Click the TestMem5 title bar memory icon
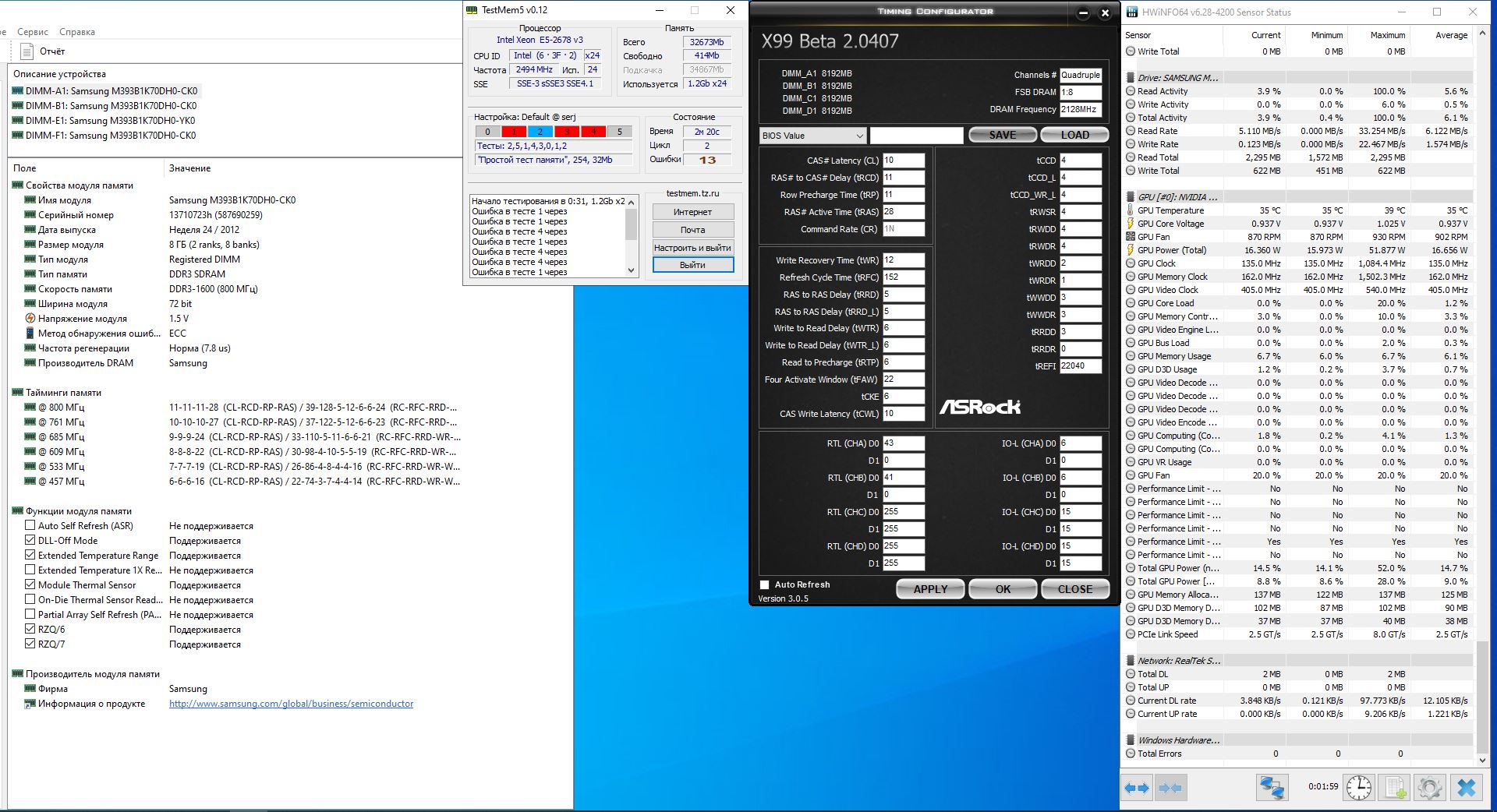Viewport: 1497px width, 812px height. [x=472, y=10]
